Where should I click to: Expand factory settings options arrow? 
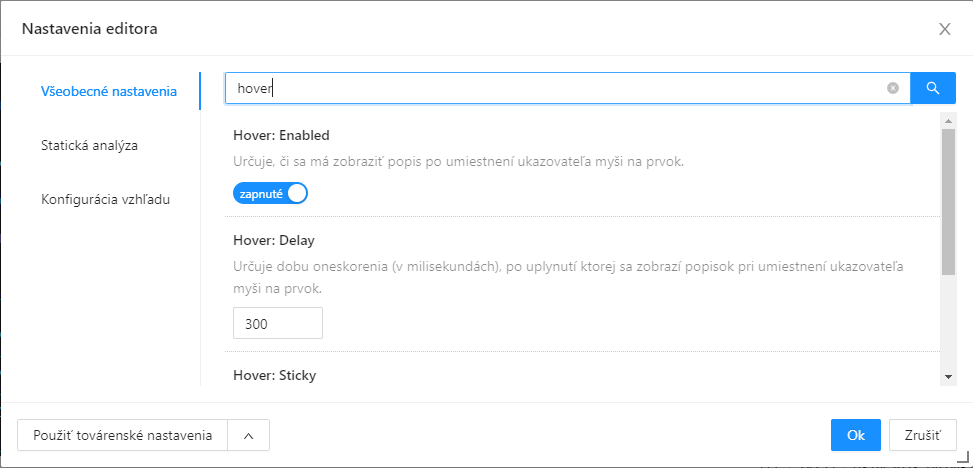coord(249,436)
